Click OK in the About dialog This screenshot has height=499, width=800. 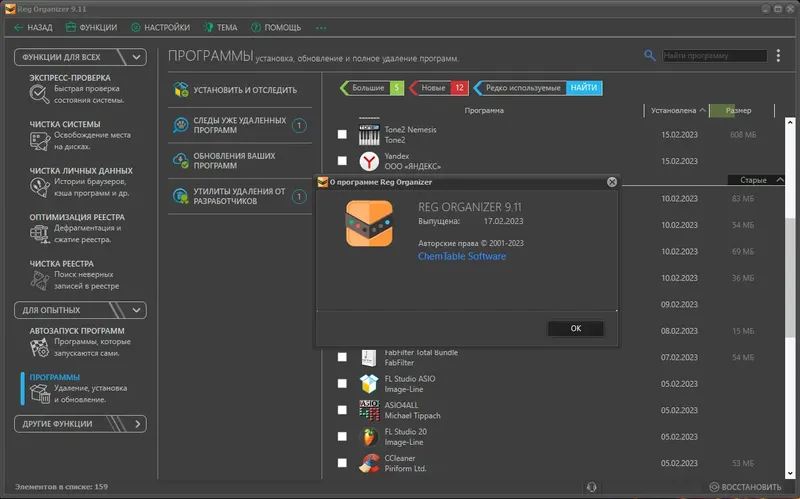[x=576, y=329]
